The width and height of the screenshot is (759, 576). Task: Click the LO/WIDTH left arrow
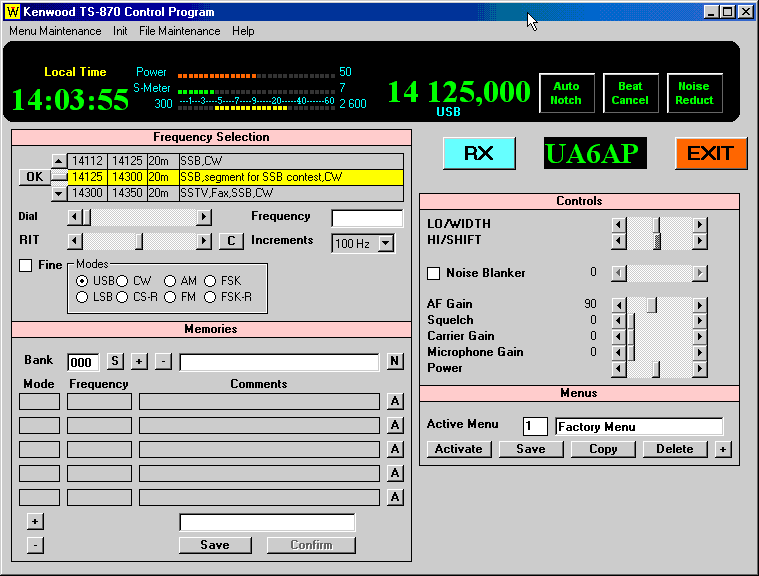pos(618,224)
